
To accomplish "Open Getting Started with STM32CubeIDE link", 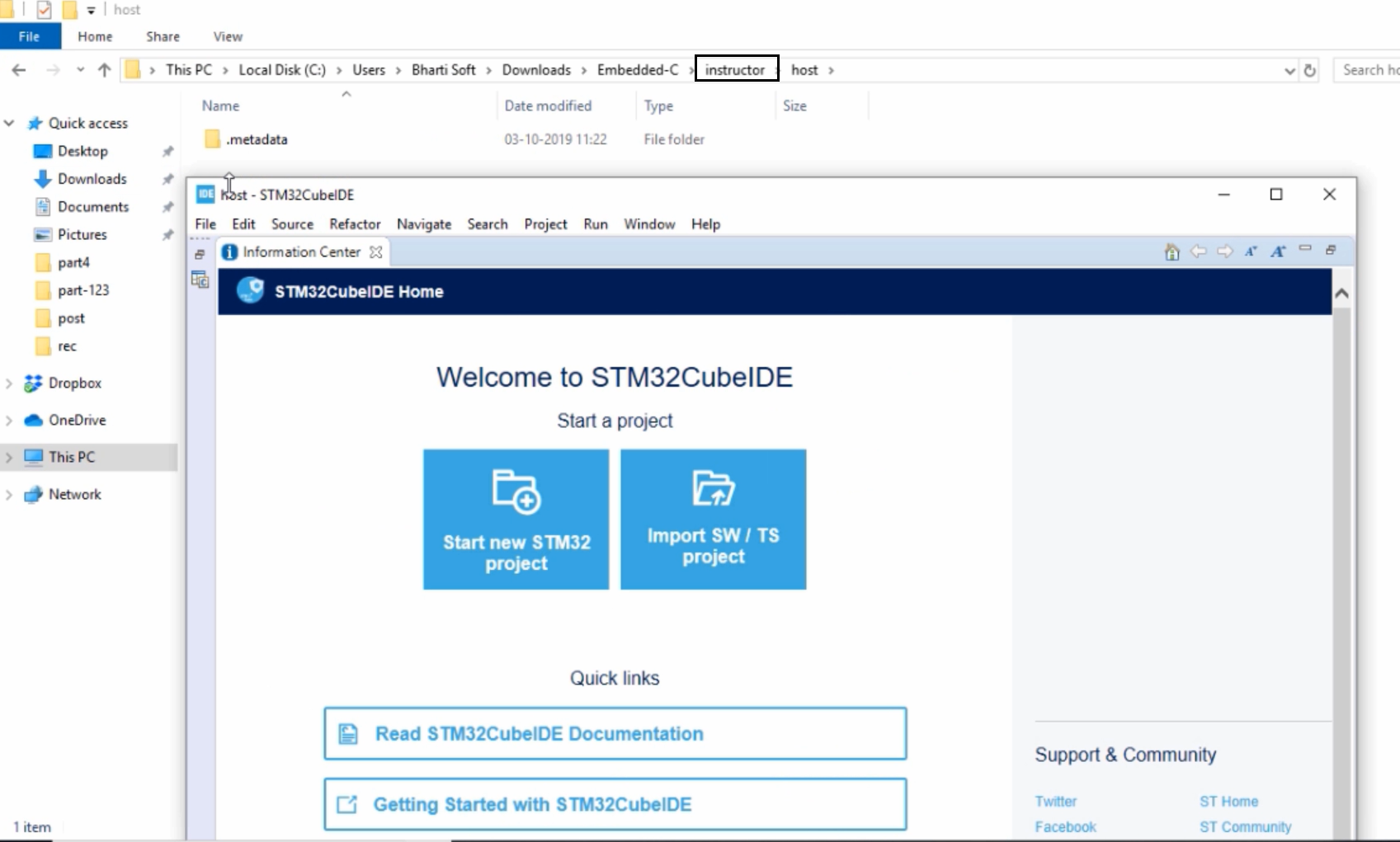I will click(615, 804).
